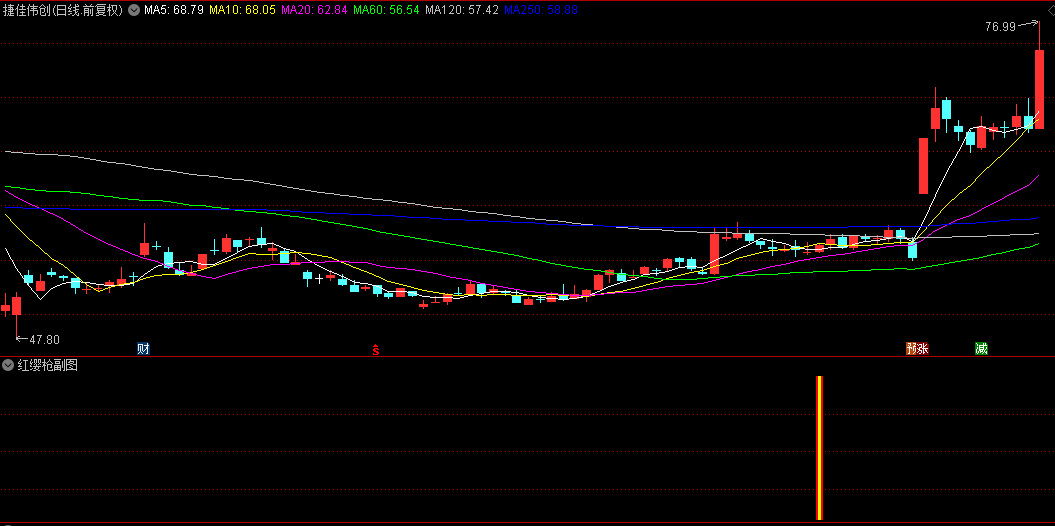Click the magenta MA20: 62.84 label

point(314,10)
